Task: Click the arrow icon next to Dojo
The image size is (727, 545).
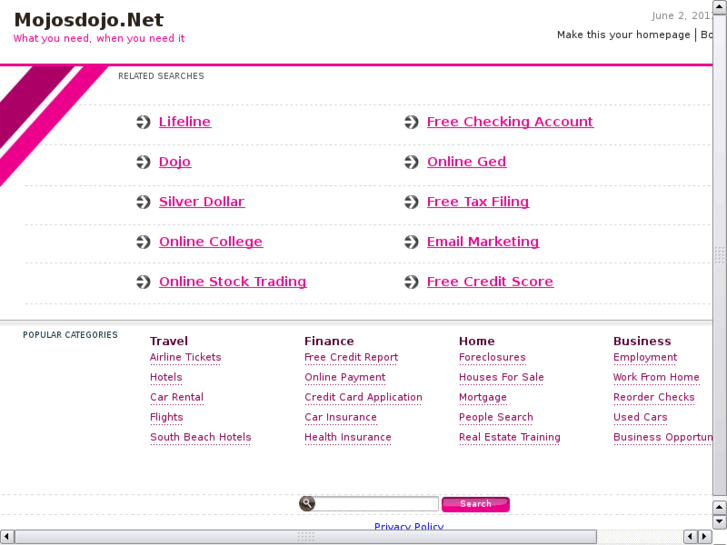Action: click(x=144, y=162)
